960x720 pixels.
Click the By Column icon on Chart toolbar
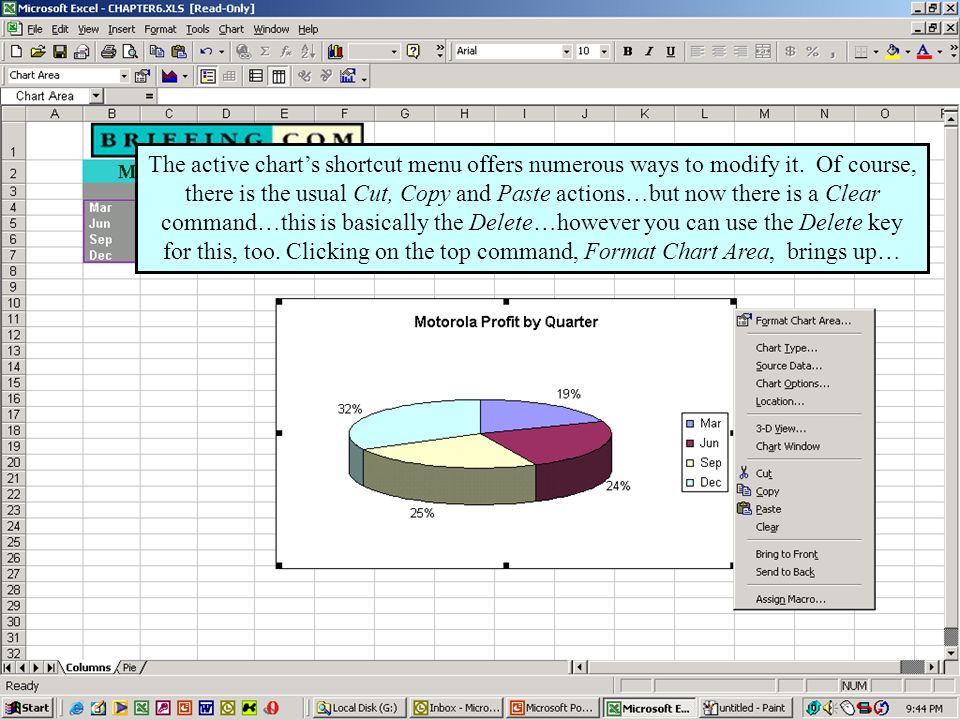point(279,76)
